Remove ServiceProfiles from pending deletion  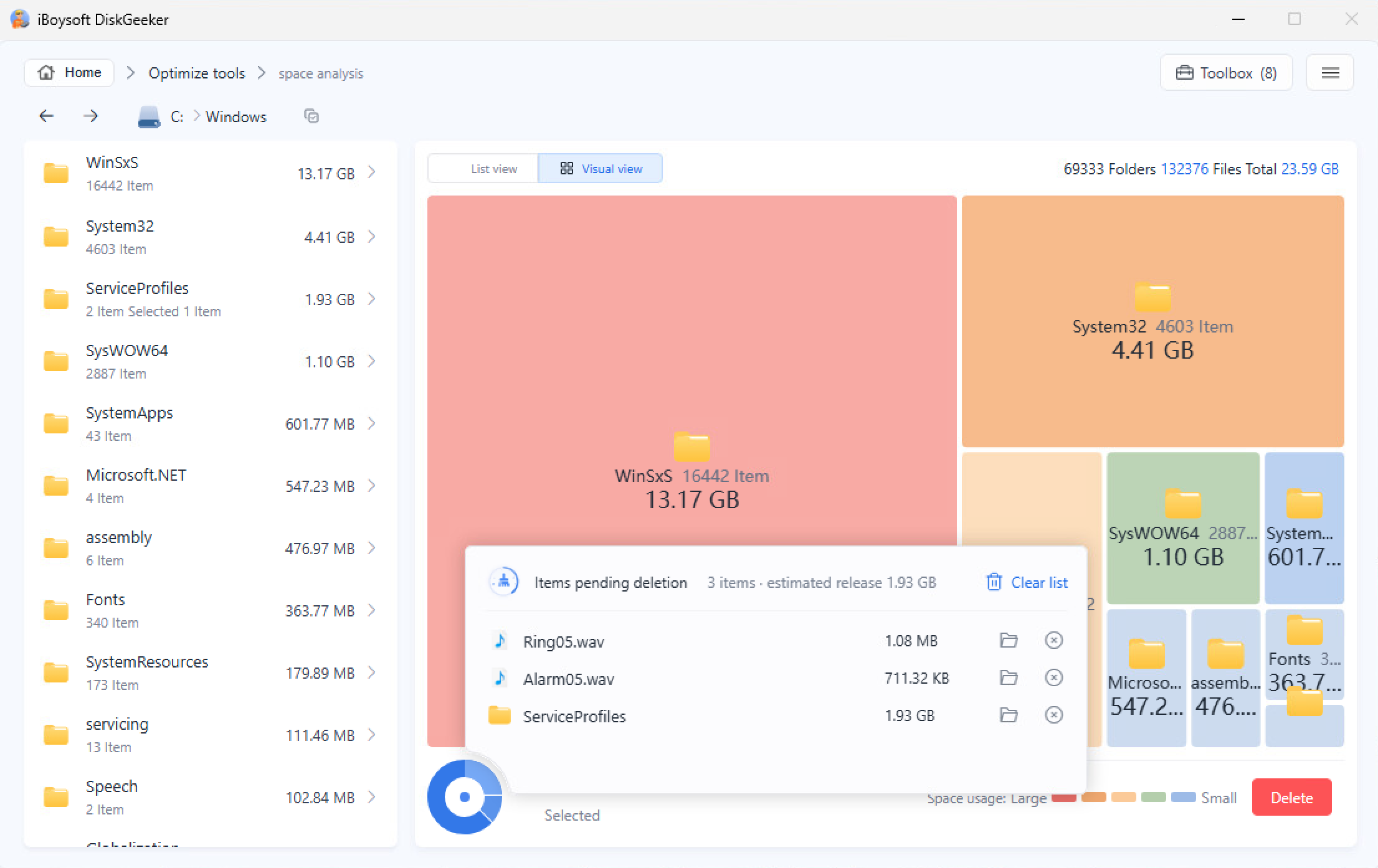(x=1053, y=715)
